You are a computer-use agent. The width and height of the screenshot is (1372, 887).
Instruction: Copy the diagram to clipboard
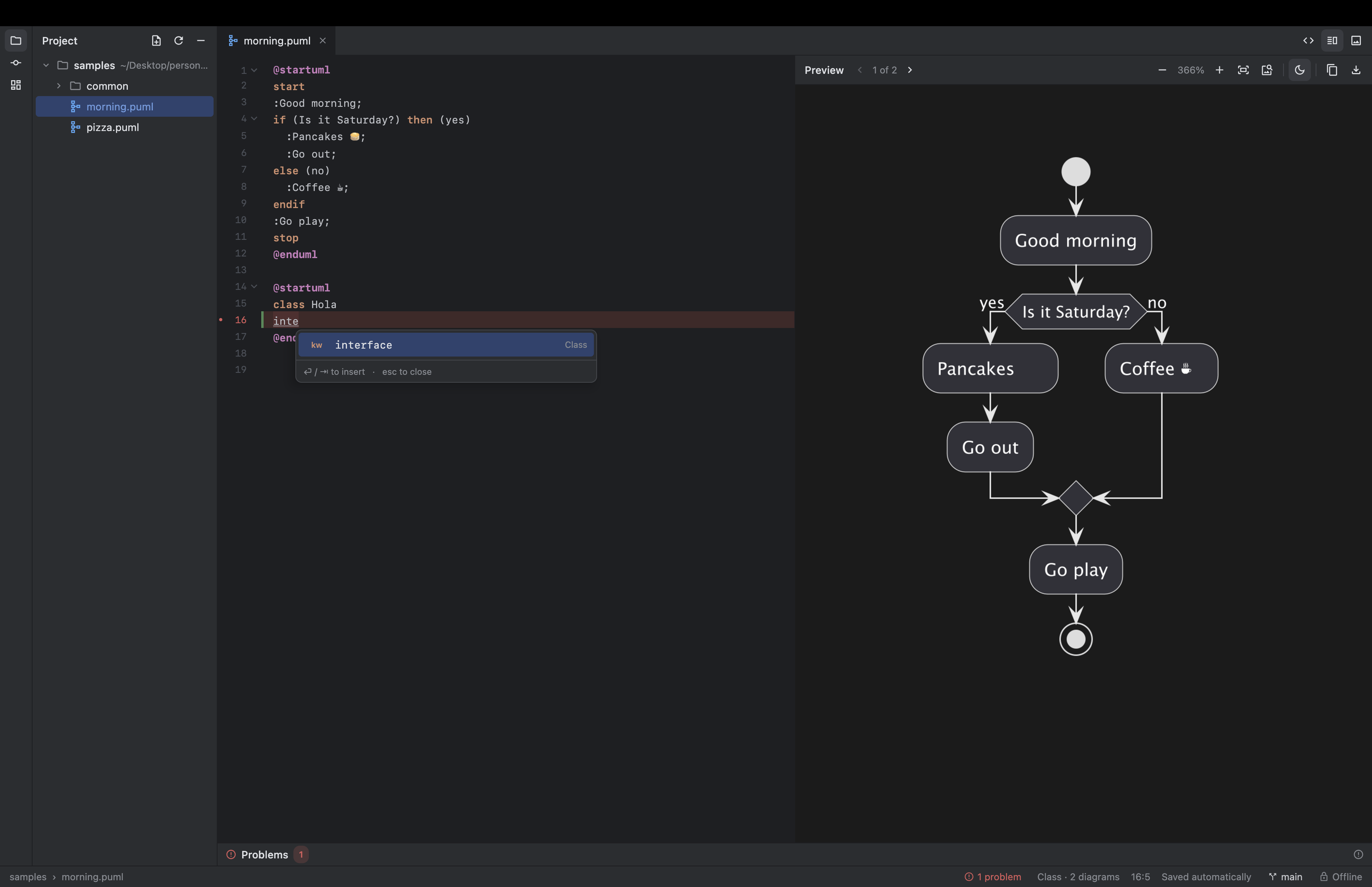point(1332,70)
